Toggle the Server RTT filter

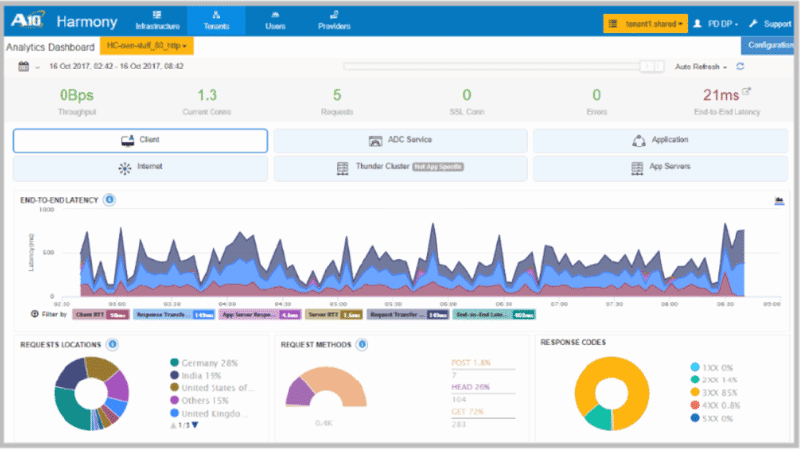click(x=334, y=315)
